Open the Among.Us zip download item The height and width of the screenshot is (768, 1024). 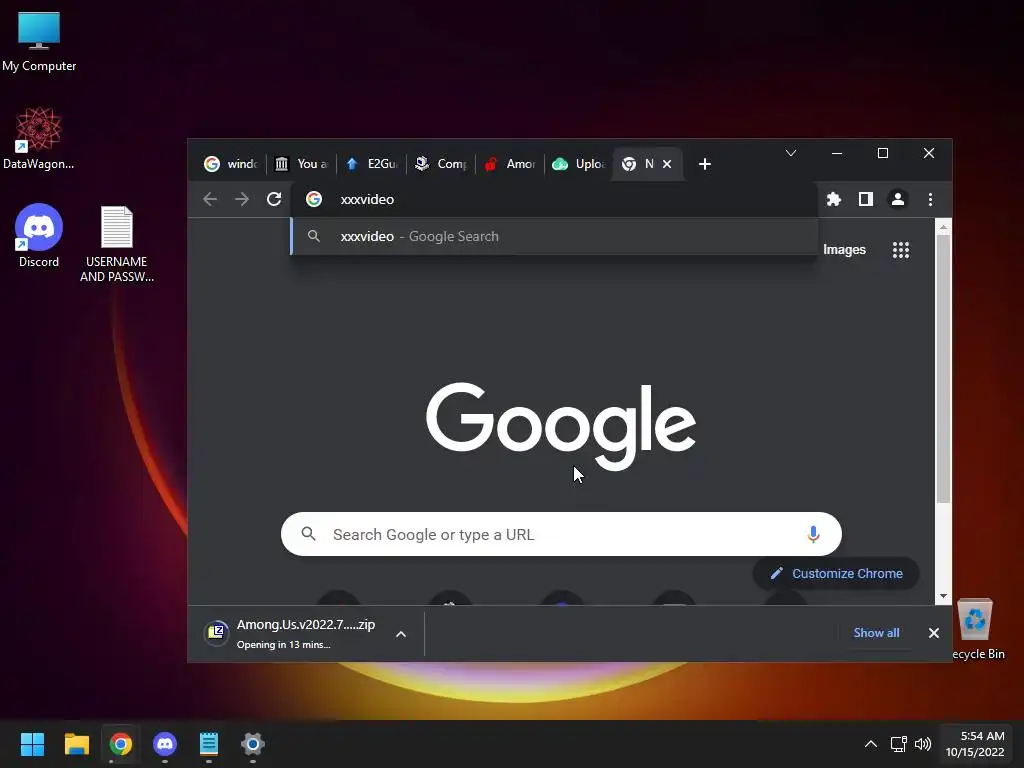(x=291, y=633)
